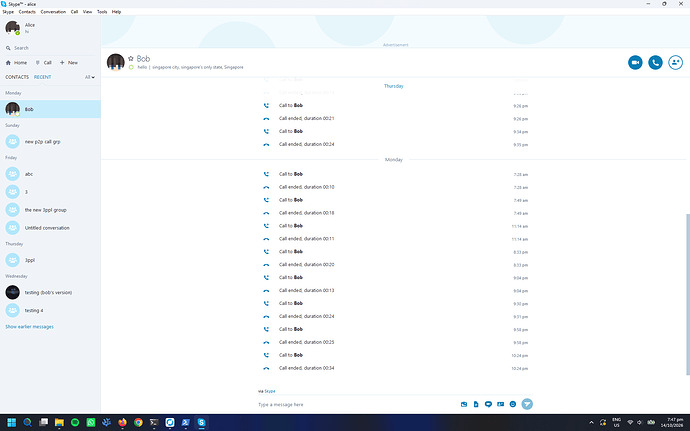The height and width of the screenshot is (431, 690).
Task: Click the taskbar clock and date
Action: click(672, 423)
